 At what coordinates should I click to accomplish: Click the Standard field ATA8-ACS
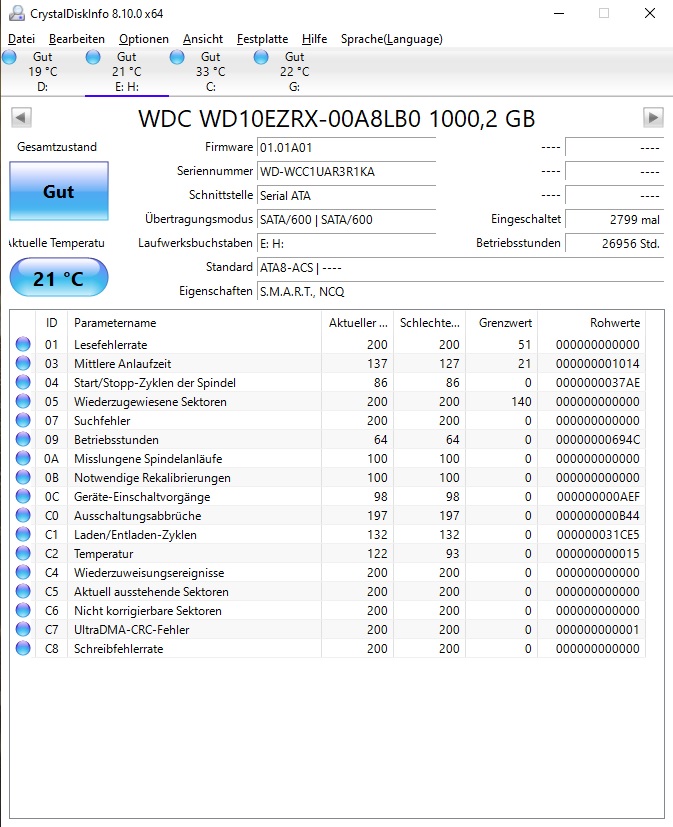point(460,267)
